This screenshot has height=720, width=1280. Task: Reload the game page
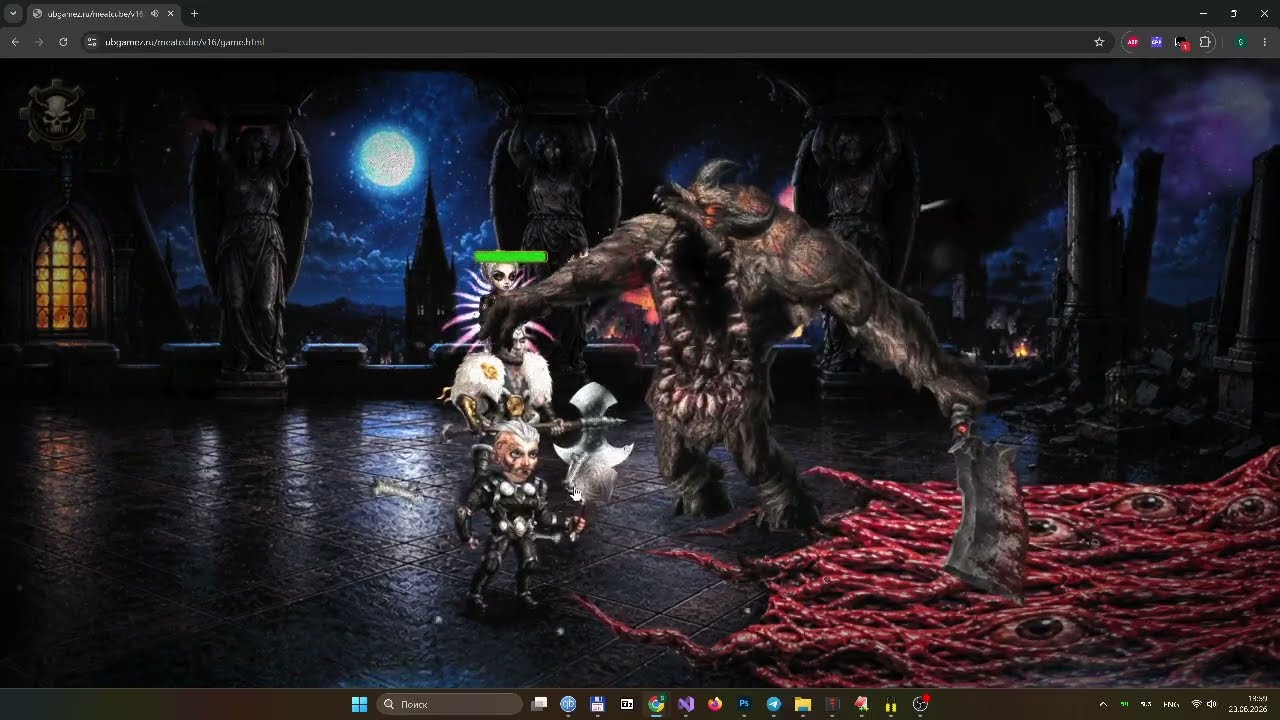click(63, 42)
